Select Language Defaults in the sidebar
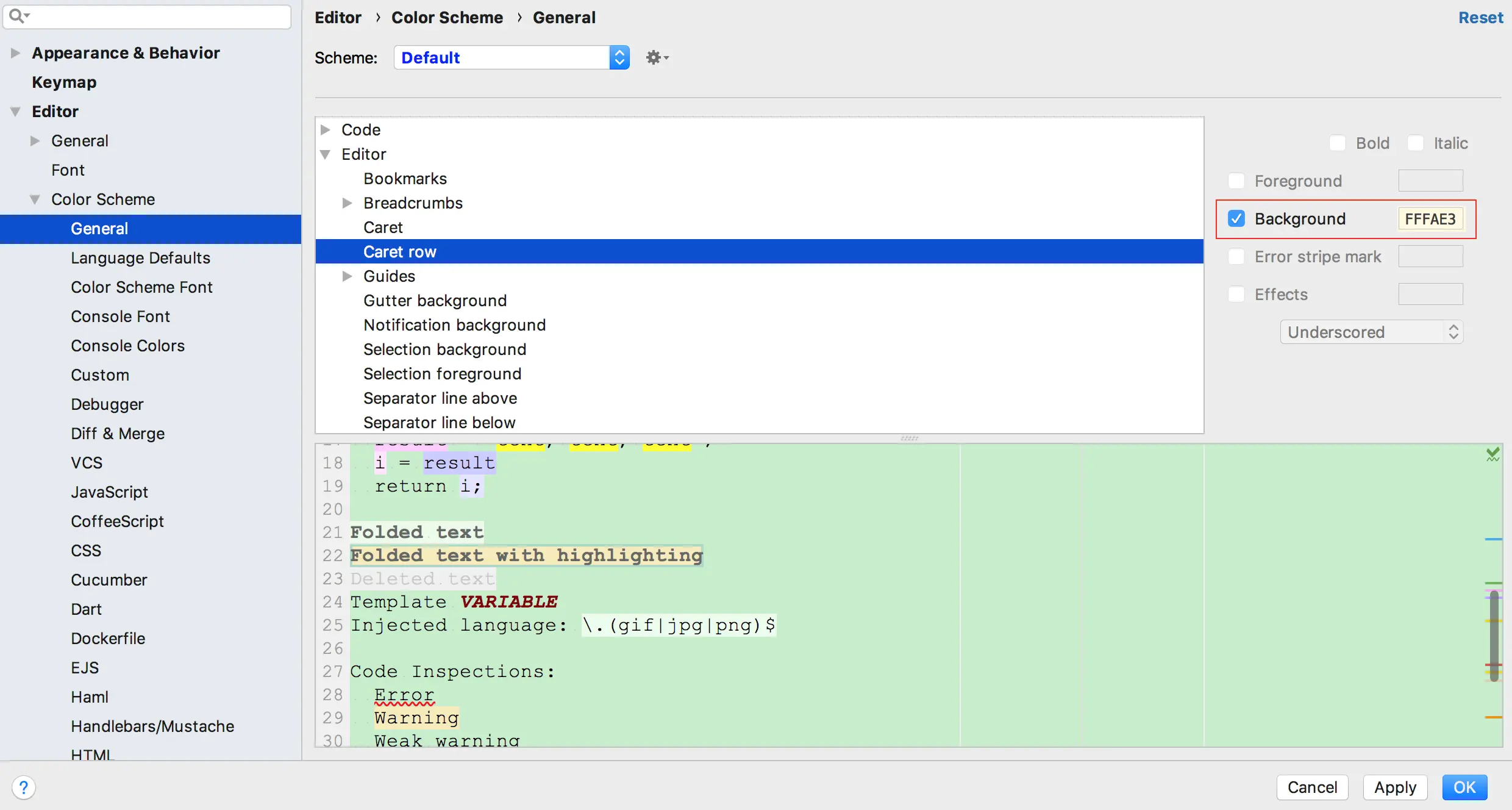The image size is (1512, 810). 140,258
